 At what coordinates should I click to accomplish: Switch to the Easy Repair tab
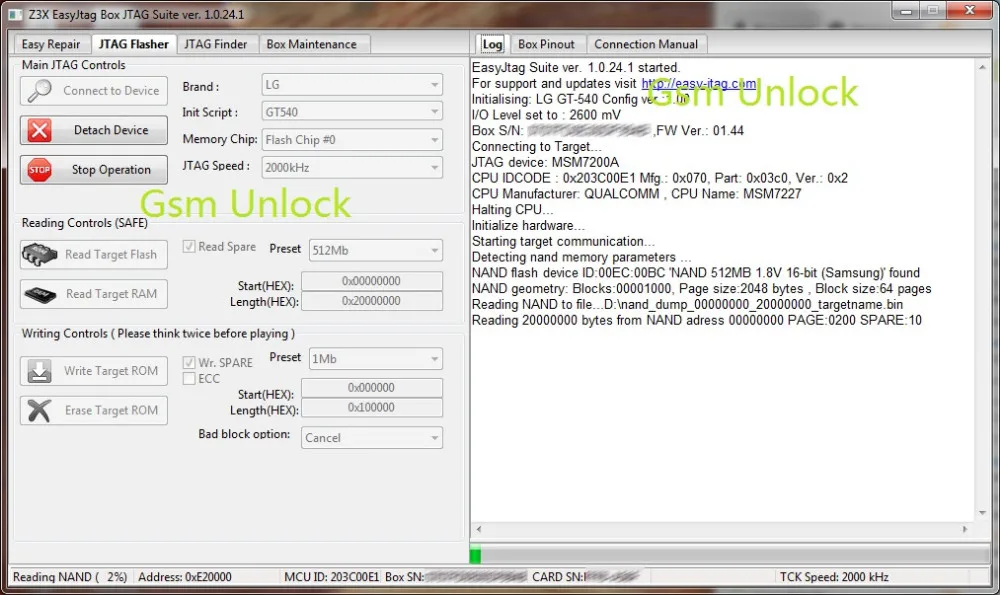point(51,44)
